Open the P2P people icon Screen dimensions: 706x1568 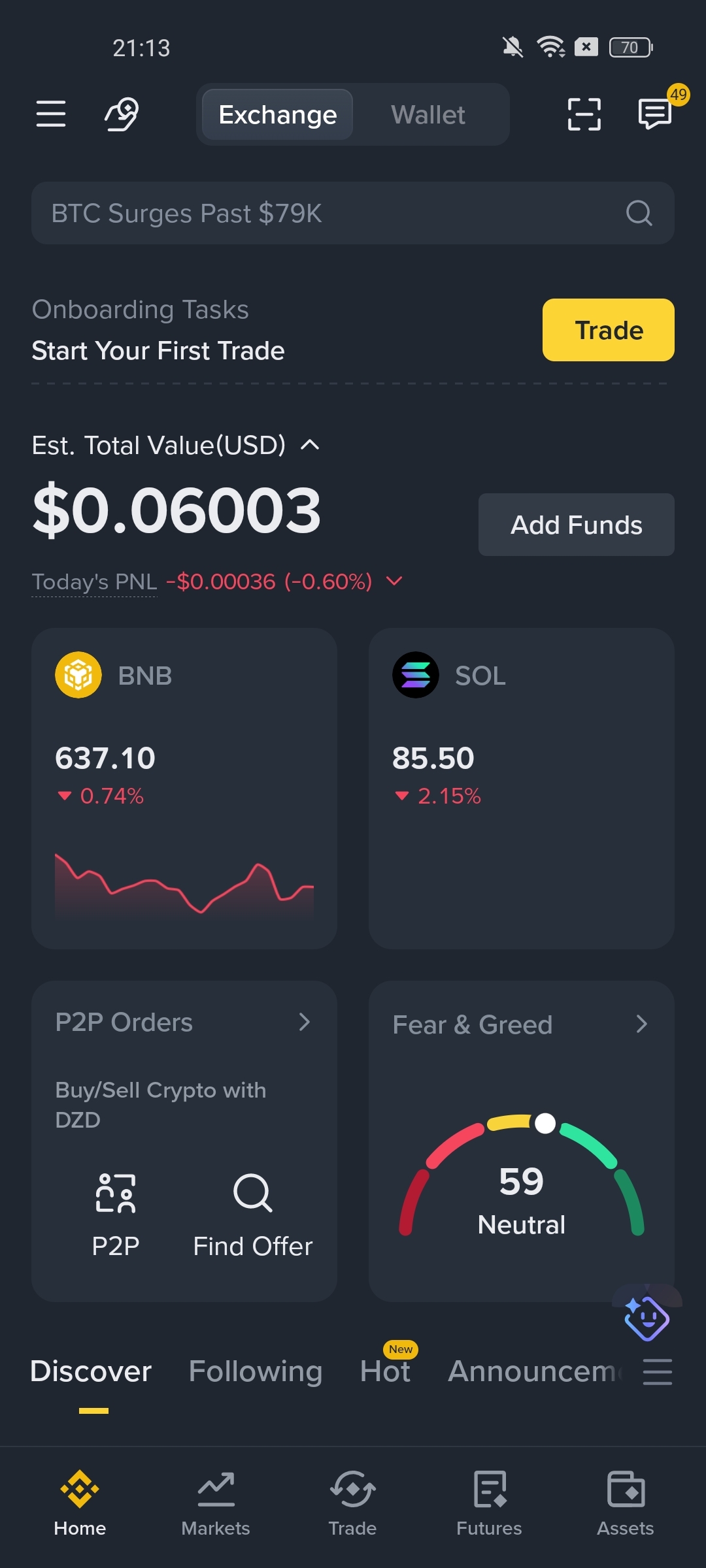click(x=116, y=1193)
